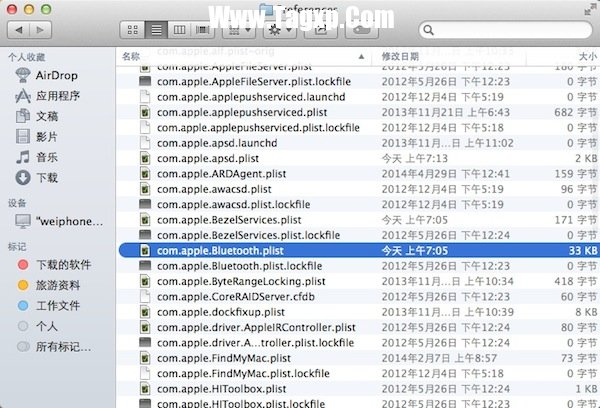Click the 33 KB size of Bluetooth.plist
The width and height of the screenshot is (600, 408).
click(x=583, y=250)
